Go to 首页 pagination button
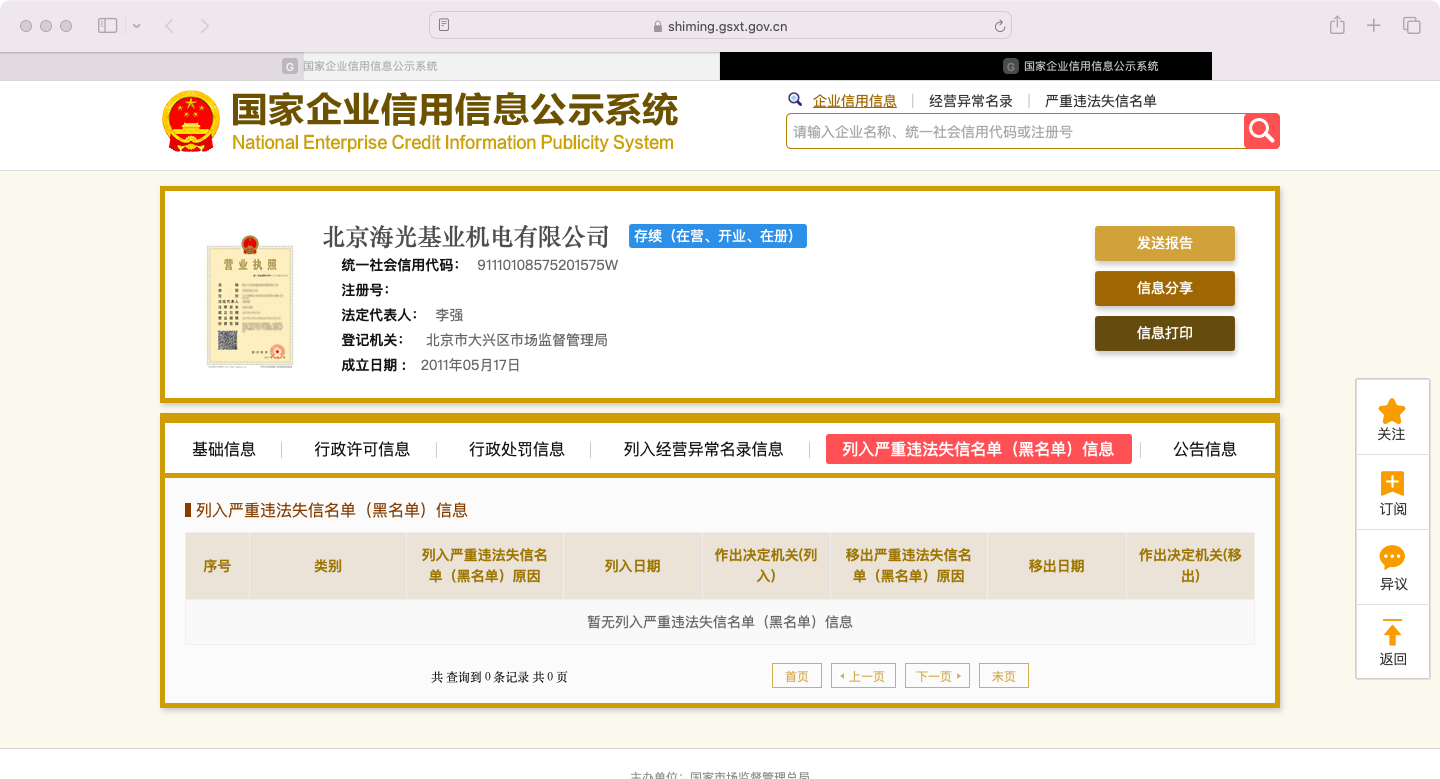The height and width of the screenshot is (779, 1440). (797, 676)
